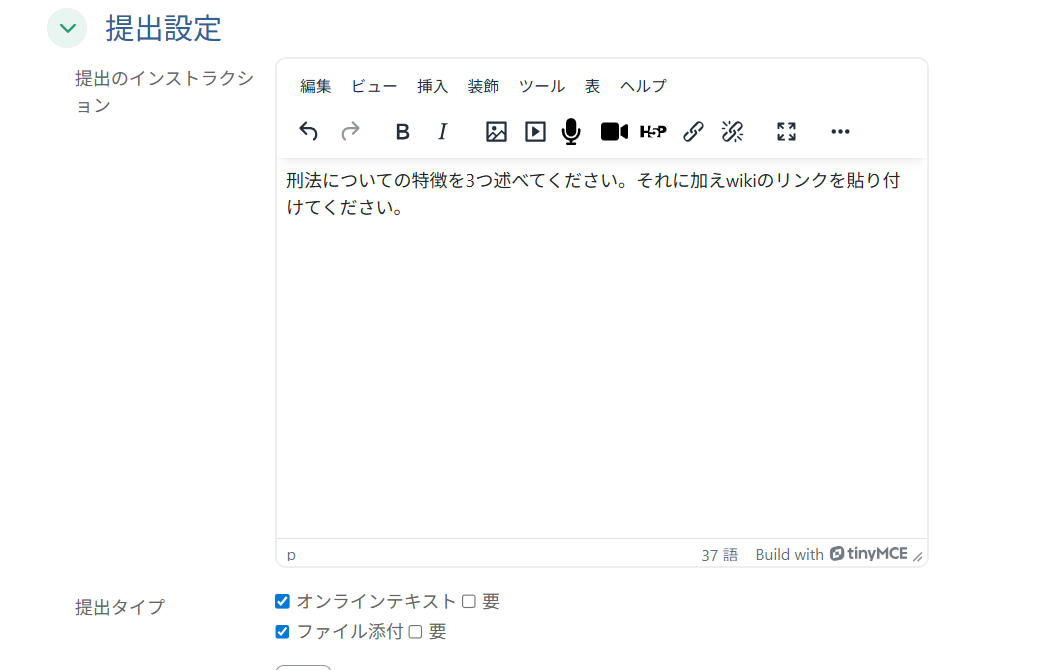Redo an edit using the redo arrow
This screenshot has height=670, width=1064.
click(348, 131)
